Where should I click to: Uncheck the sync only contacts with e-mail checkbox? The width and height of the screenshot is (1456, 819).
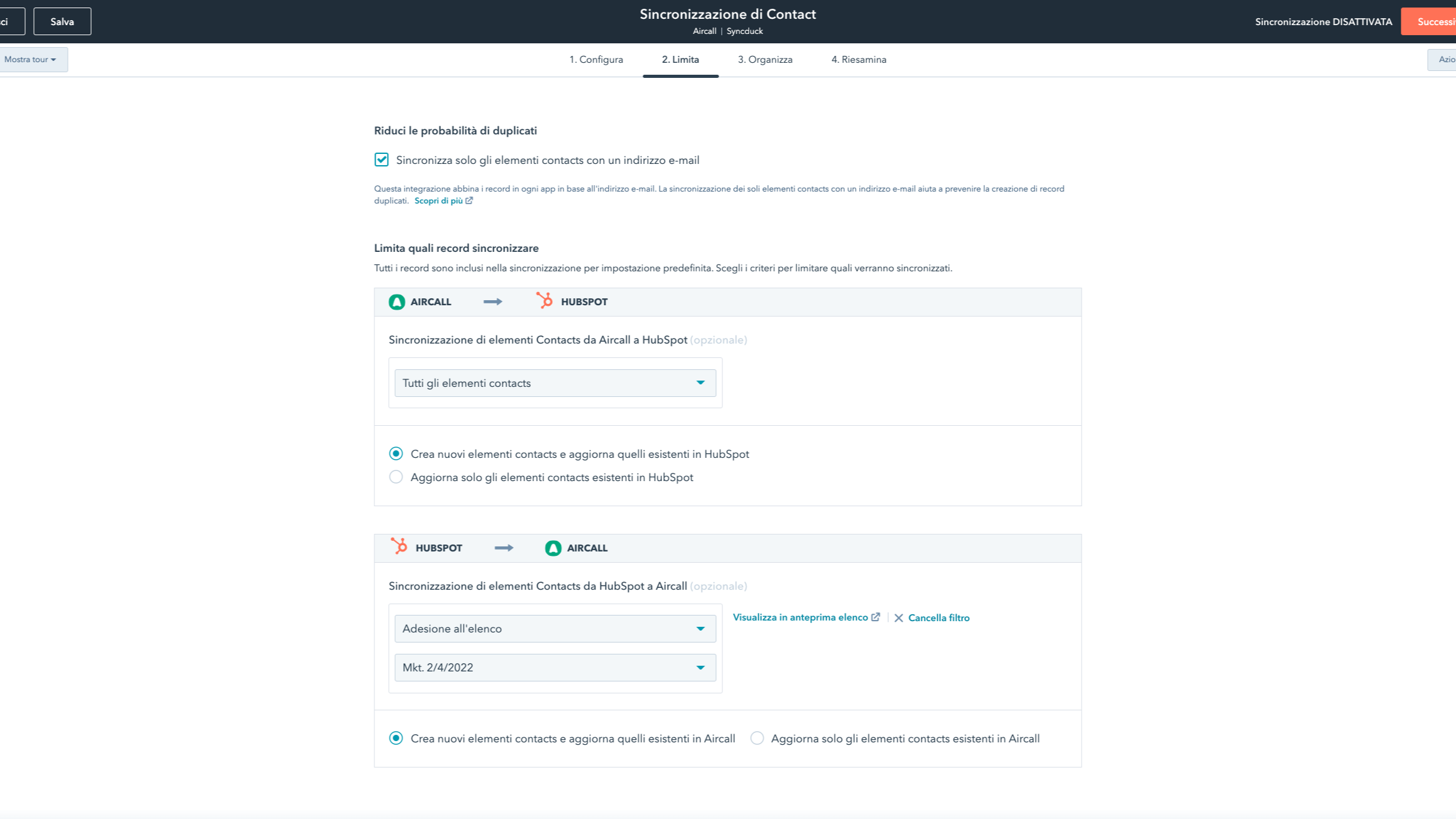tap(381, 160)
